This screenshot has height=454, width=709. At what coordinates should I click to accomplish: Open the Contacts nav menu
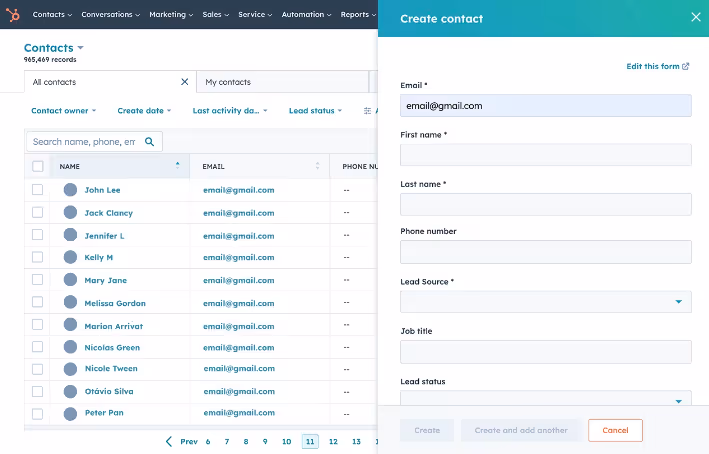[52, 14]
